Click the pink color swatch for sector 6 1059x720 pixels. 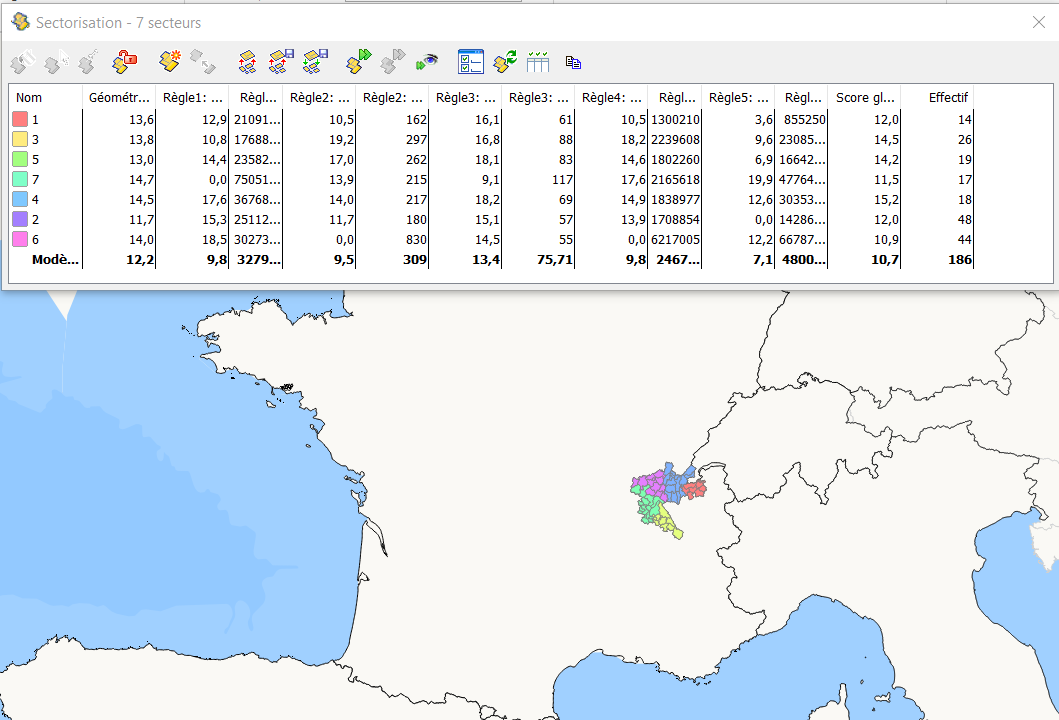pyautogui.click(x=20, y=239)
